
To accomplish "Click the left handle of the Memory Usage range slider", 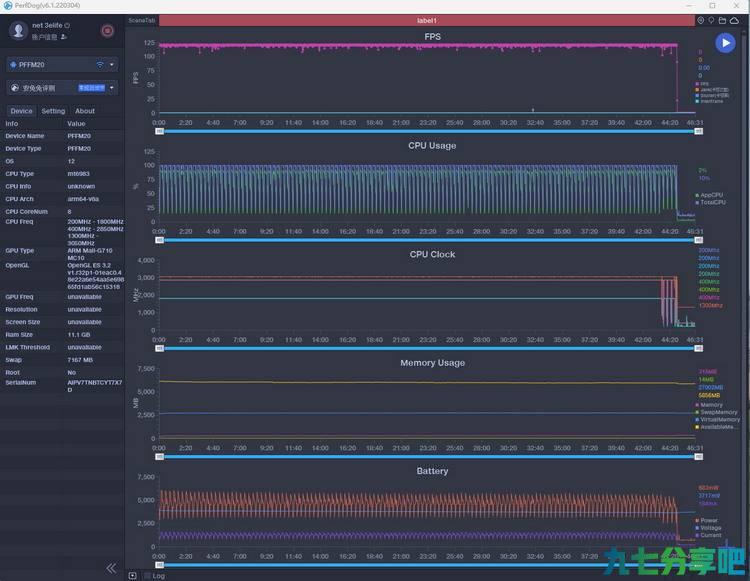I will [160, 457].
